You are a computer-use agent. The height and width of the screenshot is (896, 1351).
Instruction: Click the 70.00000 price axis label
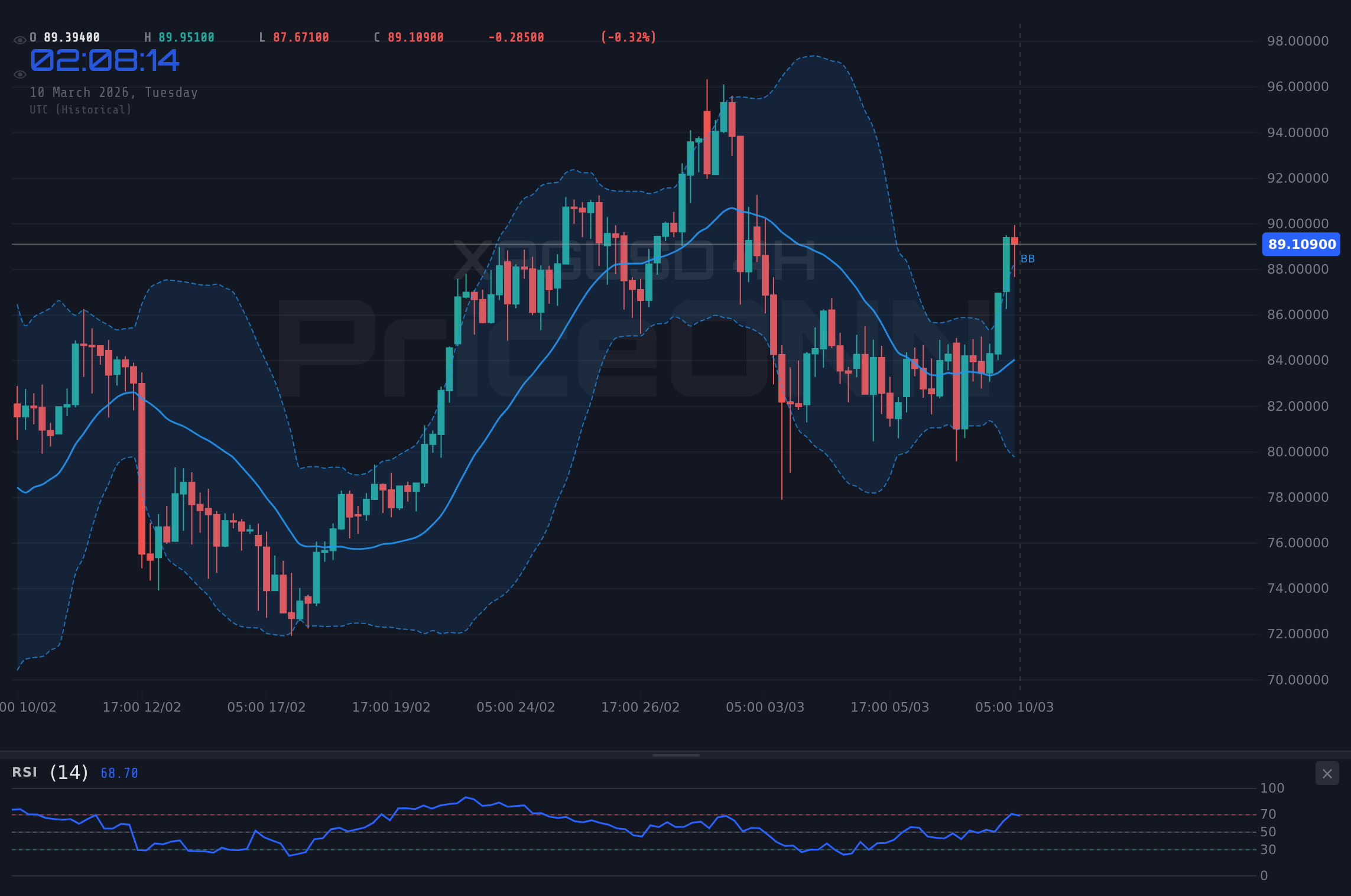1298,680
